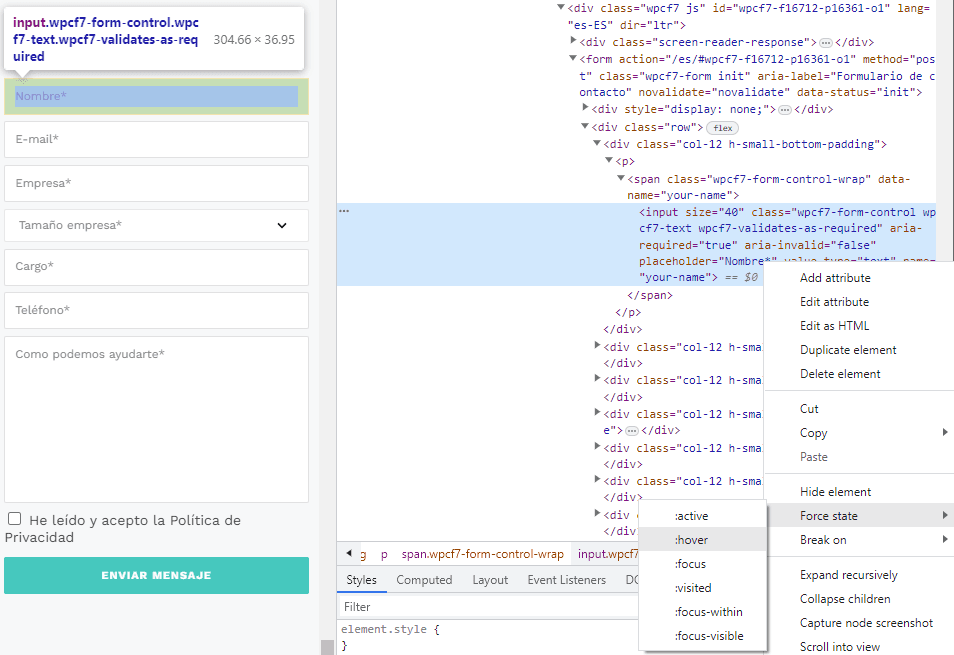The height and width of the screenshot is (655, 954).
Task: Open the Force state submenu
Action: point(858,516)
